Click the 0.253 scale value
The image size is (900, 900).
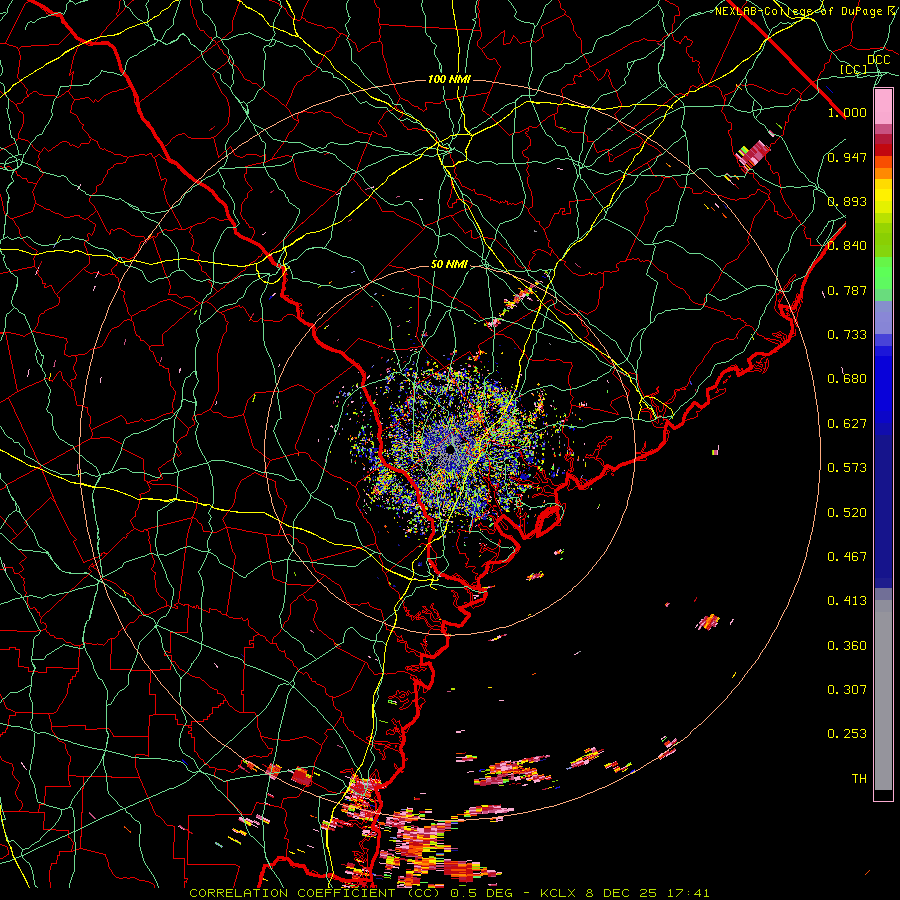tap(847, 734)
